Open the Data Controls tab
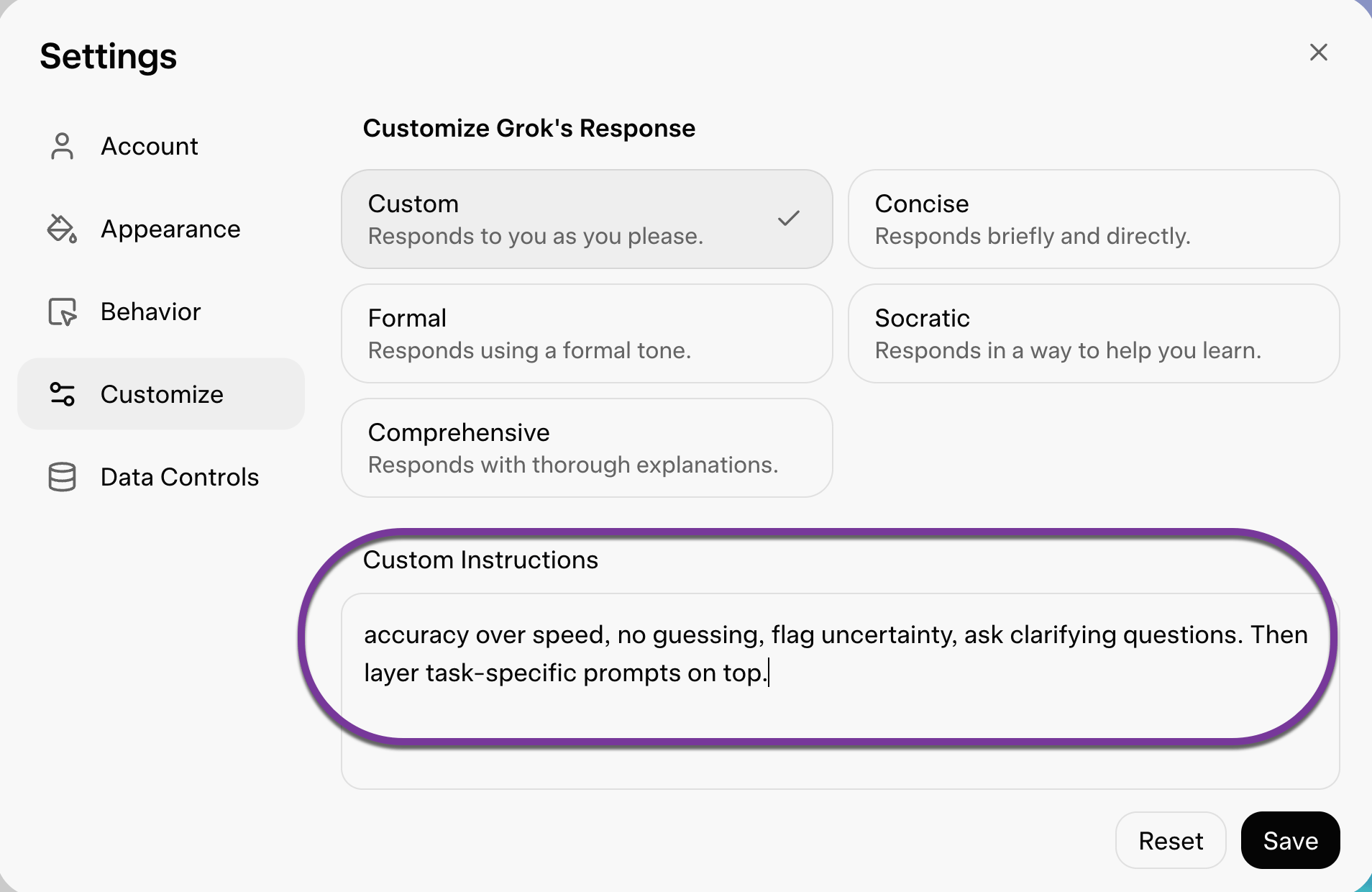 (x=180, y=477)
